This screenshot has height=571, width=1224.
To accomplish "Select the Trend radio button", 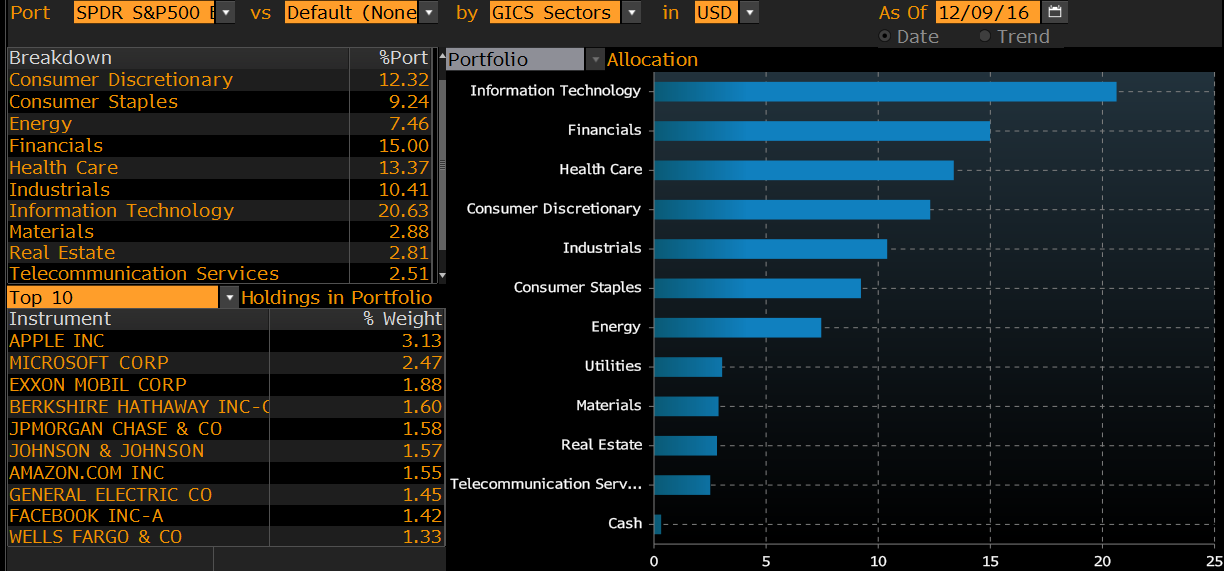I will (985, 36).
